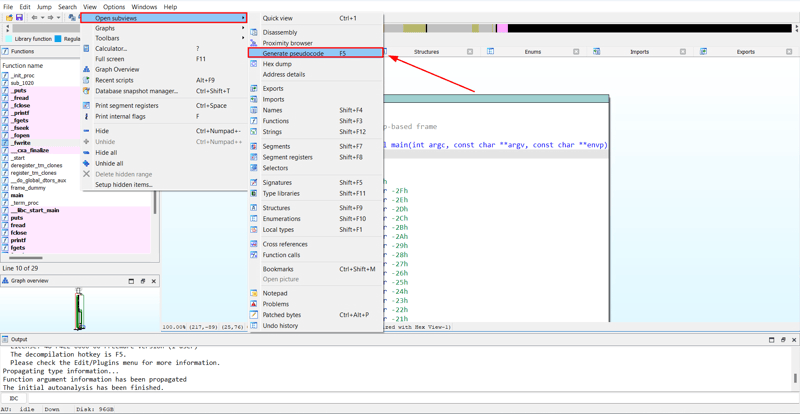Choose Full screen from the View menu
800x414 pixels.
[163, 59]
